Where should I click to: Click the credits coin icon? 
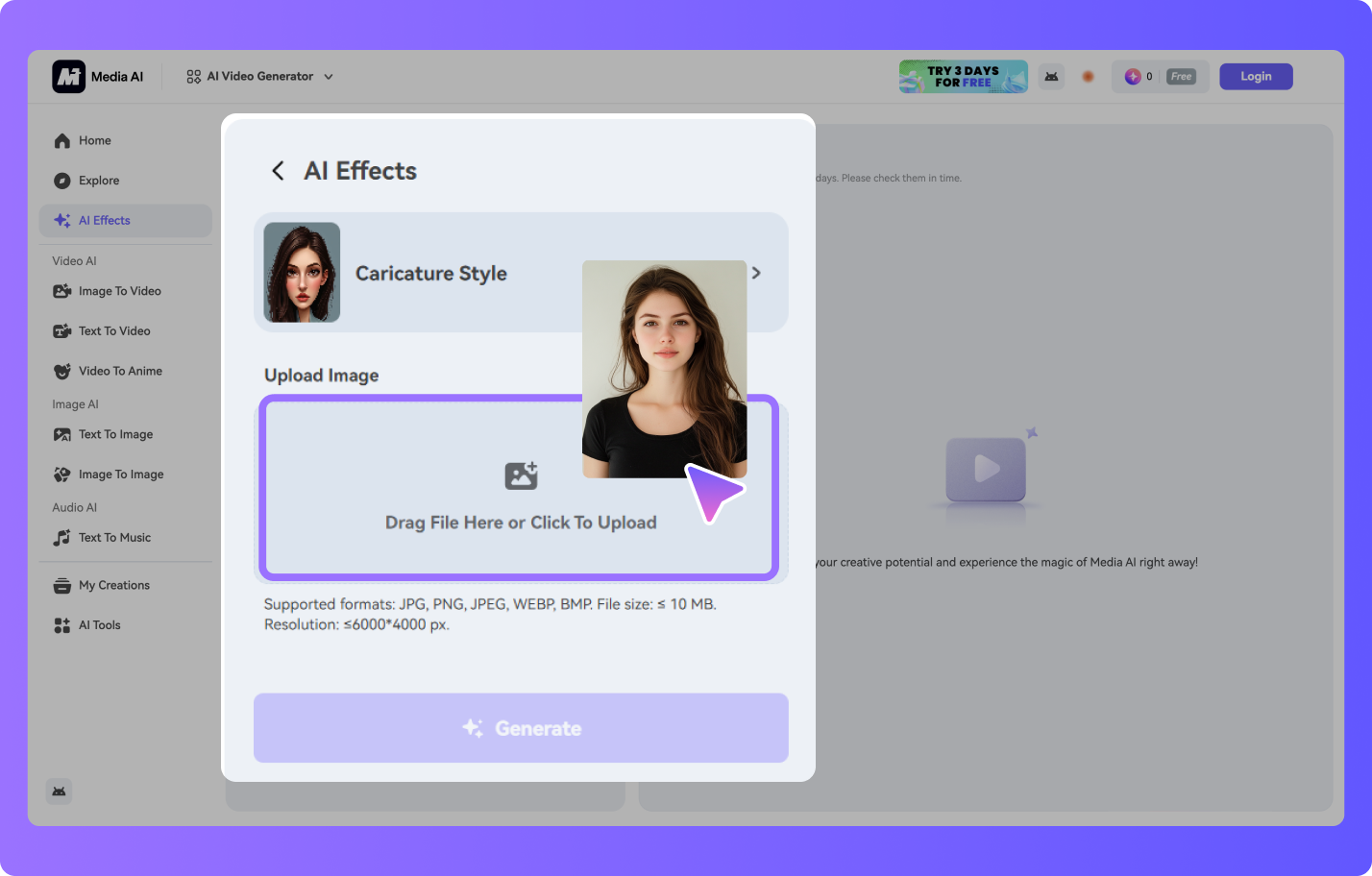pos(1133,77)
